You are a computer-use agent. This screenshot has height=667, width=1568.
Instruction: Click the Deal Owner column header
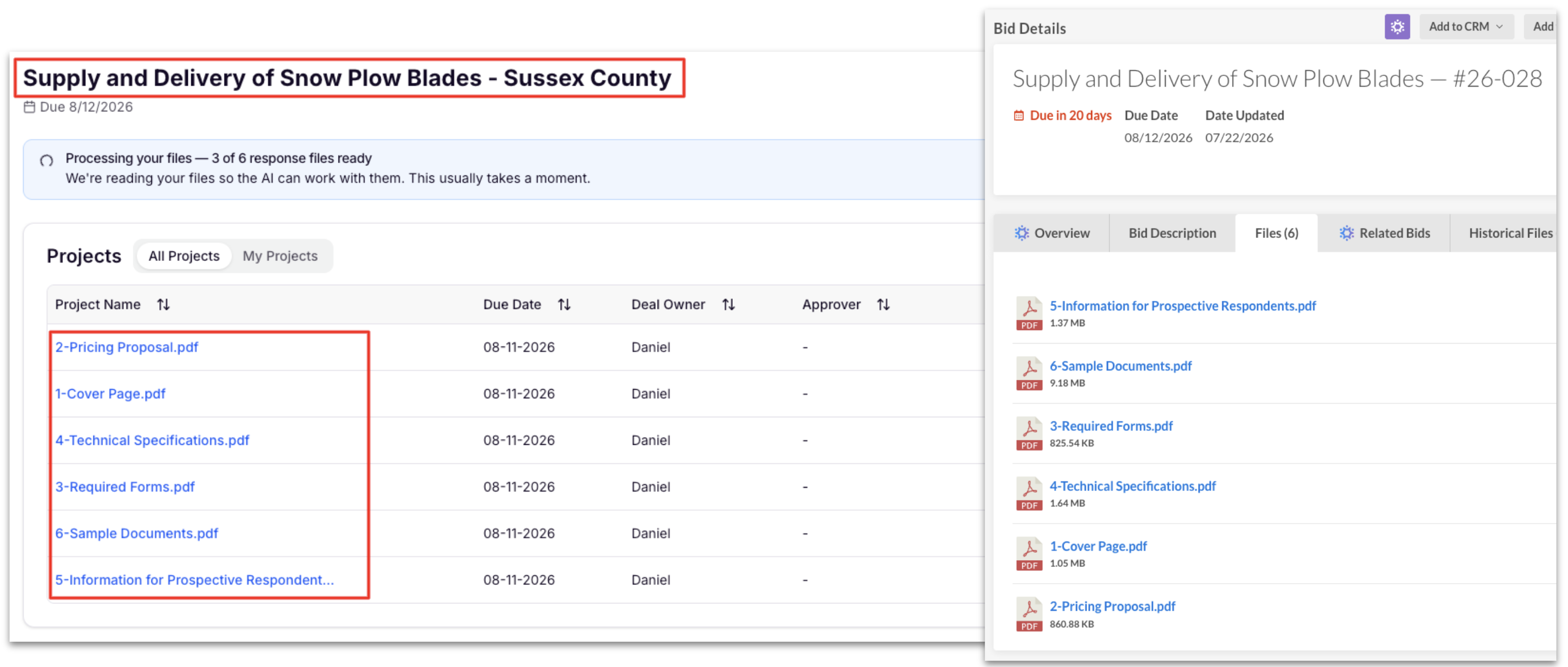(x=668, y=305)
